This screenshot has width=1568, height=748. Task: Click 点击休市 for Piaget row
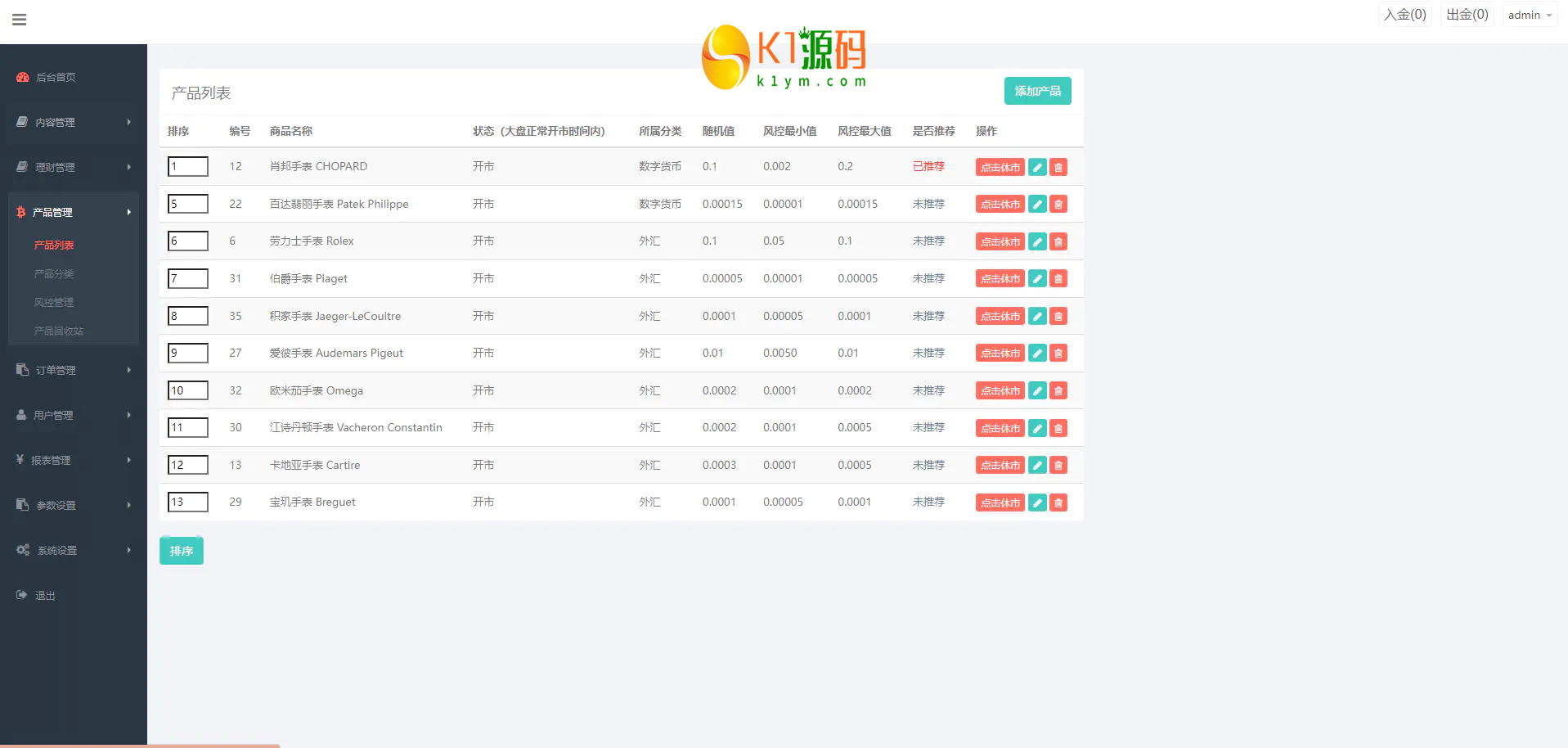[x=1000, y=279]
